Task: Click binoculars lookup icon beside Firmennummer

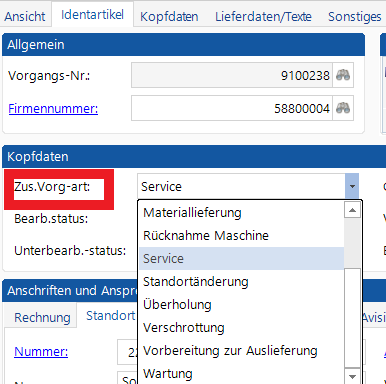Action: 343,108
